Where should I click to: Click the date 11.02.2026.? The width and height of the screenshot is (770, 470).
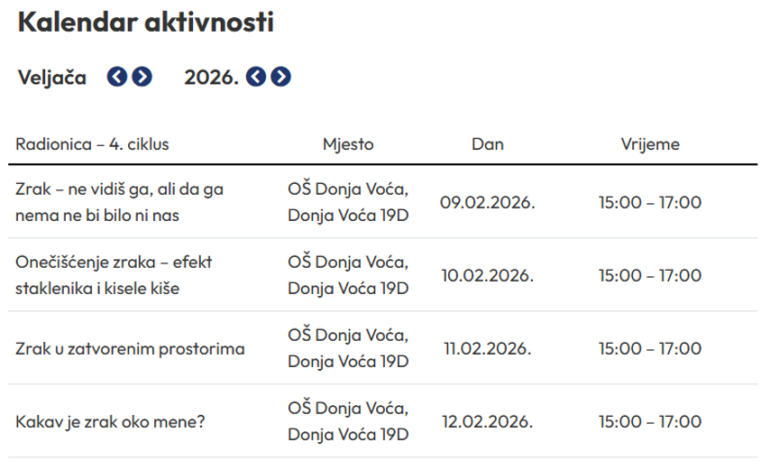click(x=487, y=349)
